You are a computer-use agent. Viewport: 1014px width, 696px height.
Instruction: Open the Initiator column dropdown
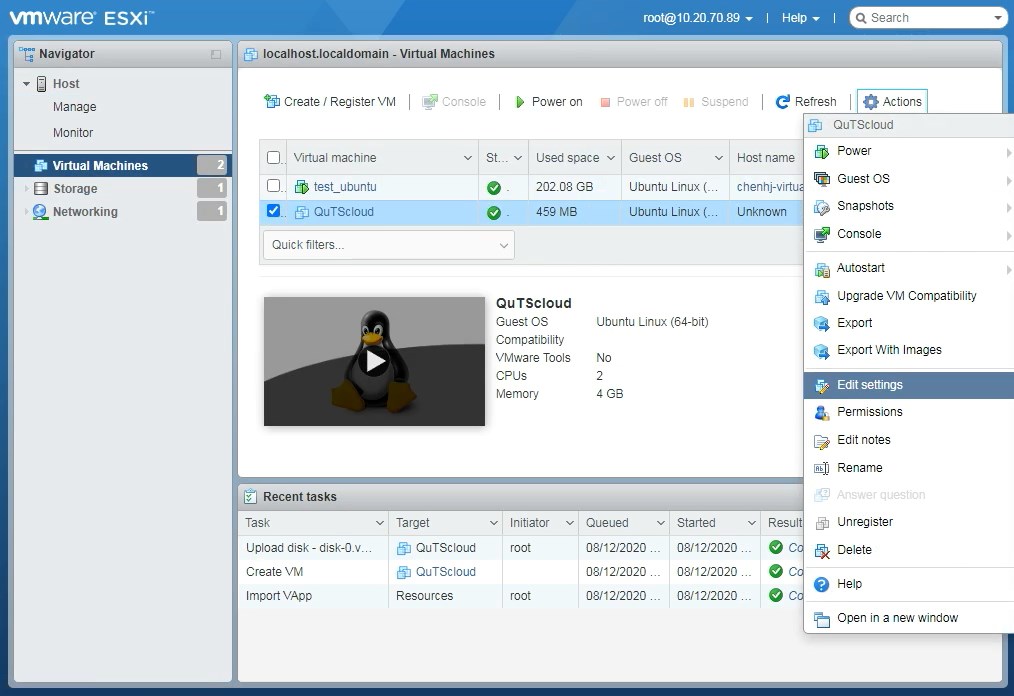570,523
